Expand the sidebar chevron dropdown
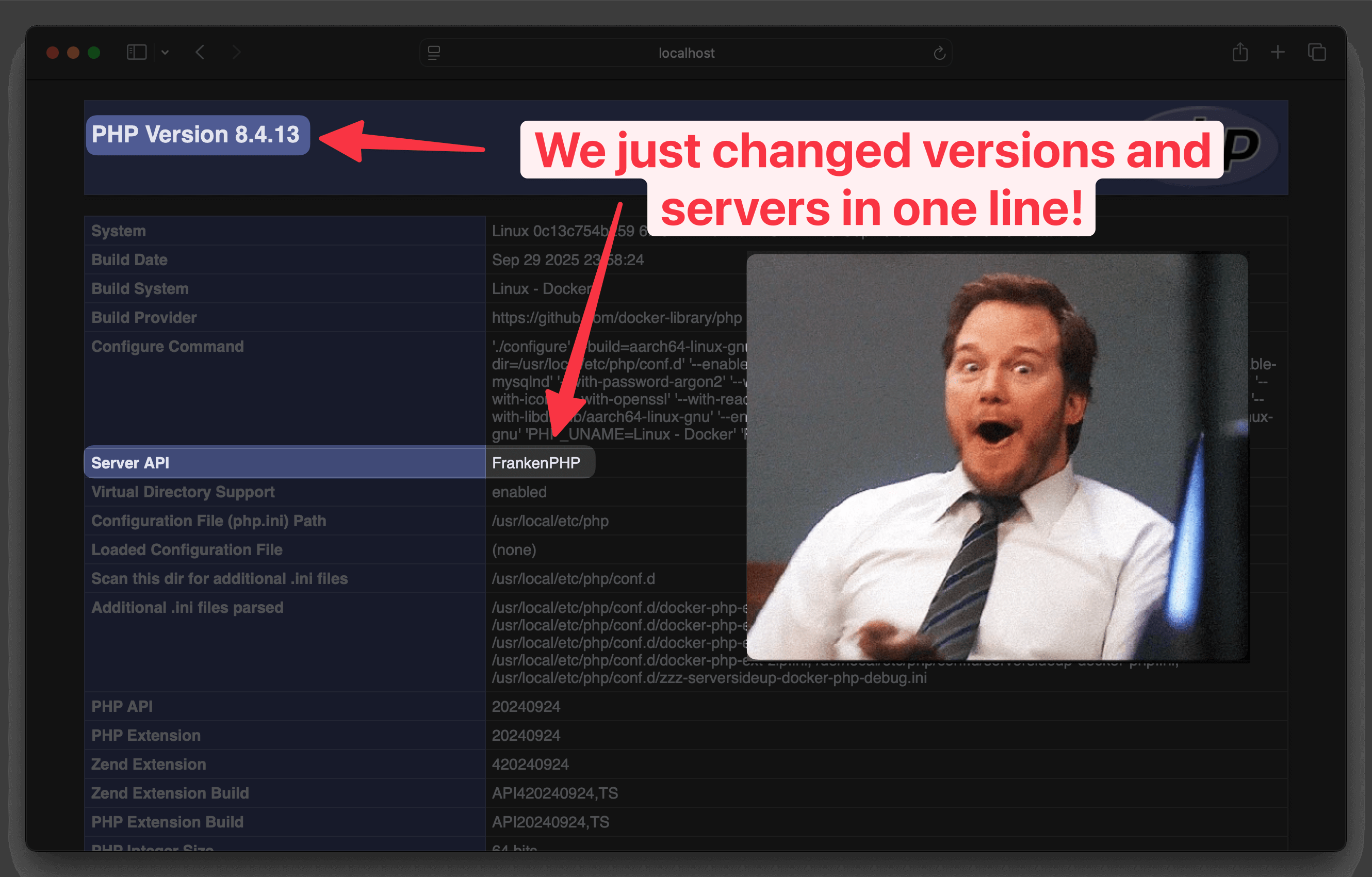This screenshot has width=1372, height=877. click(x=165, y=53)
